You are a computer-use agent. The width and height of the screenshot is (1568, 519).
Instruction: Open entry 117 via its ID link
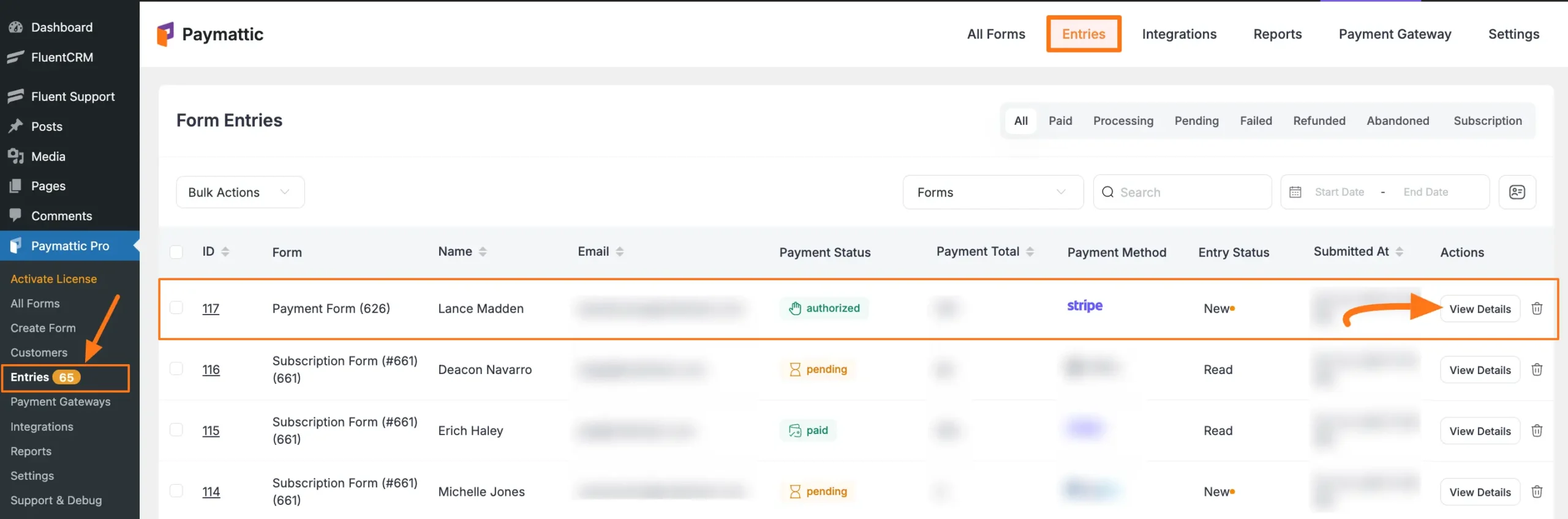pos(211,308)
